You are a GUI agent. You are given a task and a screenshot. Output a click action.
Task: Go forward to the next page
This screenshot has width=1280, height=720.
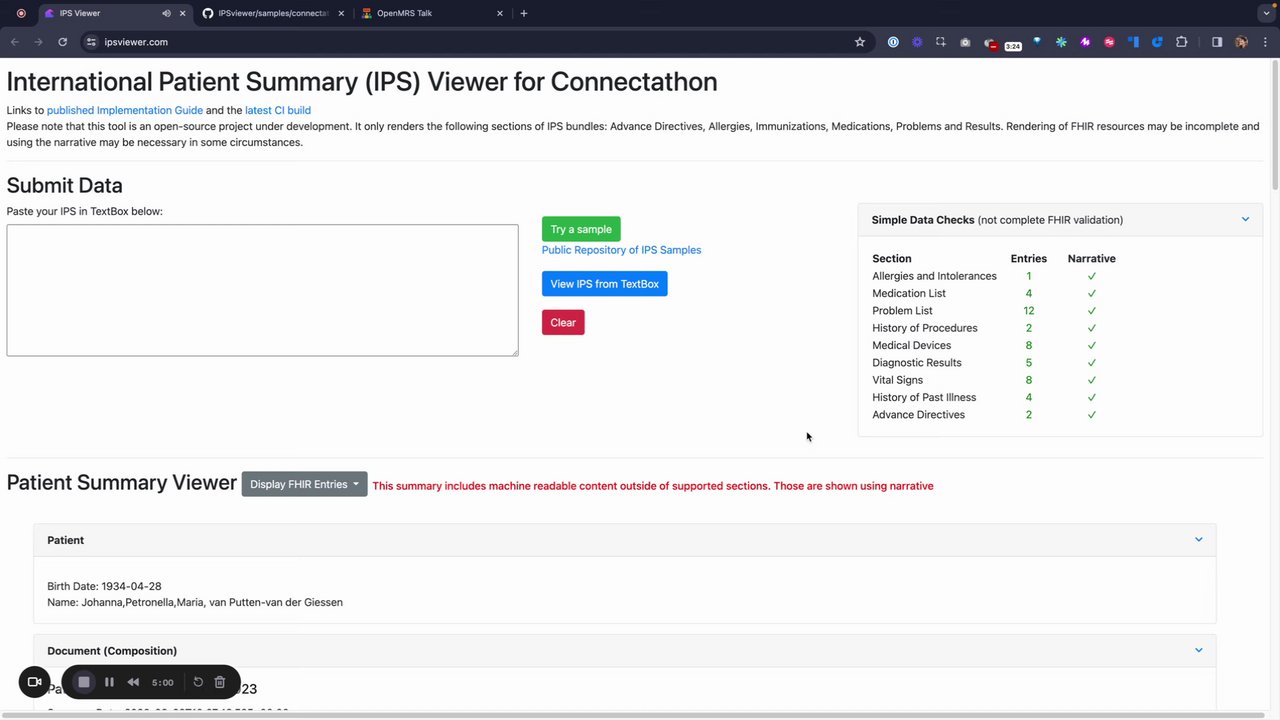pos(38,42)
